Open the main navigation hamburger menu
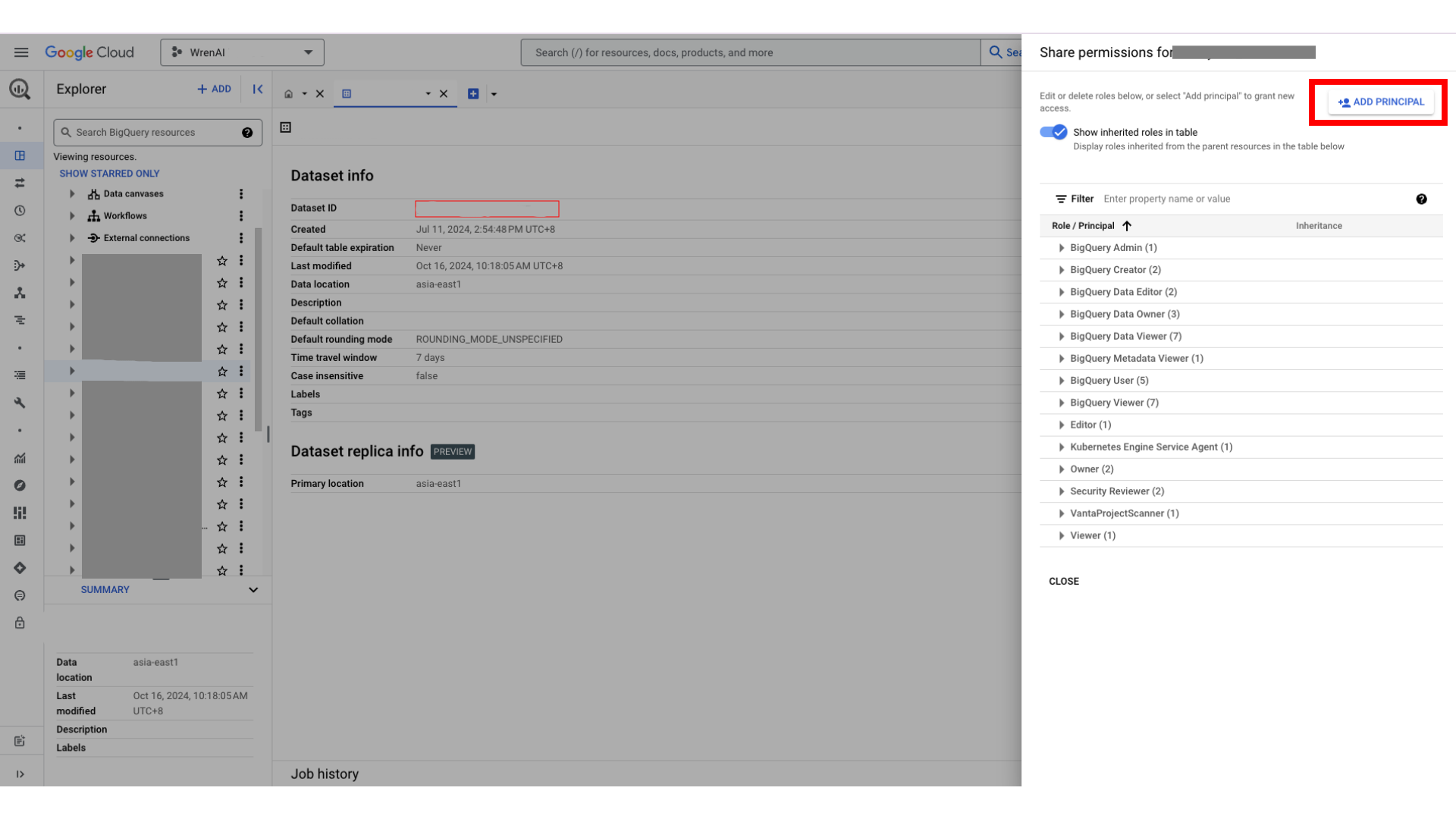This screenshot has width=1456, height=819. (21, 52)
